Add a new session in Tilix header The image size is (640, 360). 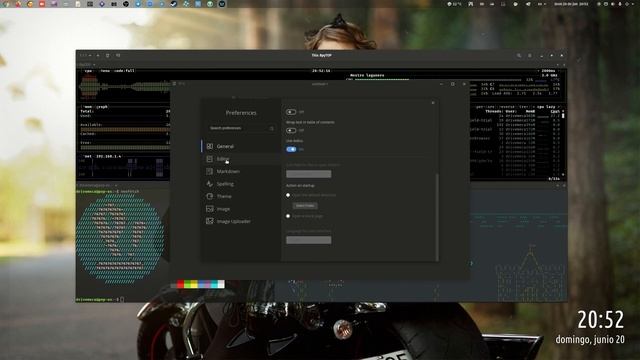(x=98, y=56)
